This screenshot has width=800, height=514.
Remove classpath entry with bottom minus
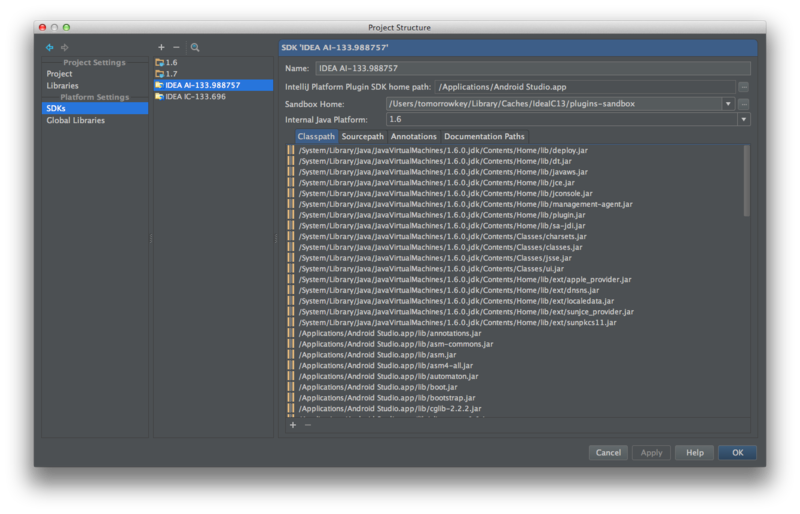[308, 425]
